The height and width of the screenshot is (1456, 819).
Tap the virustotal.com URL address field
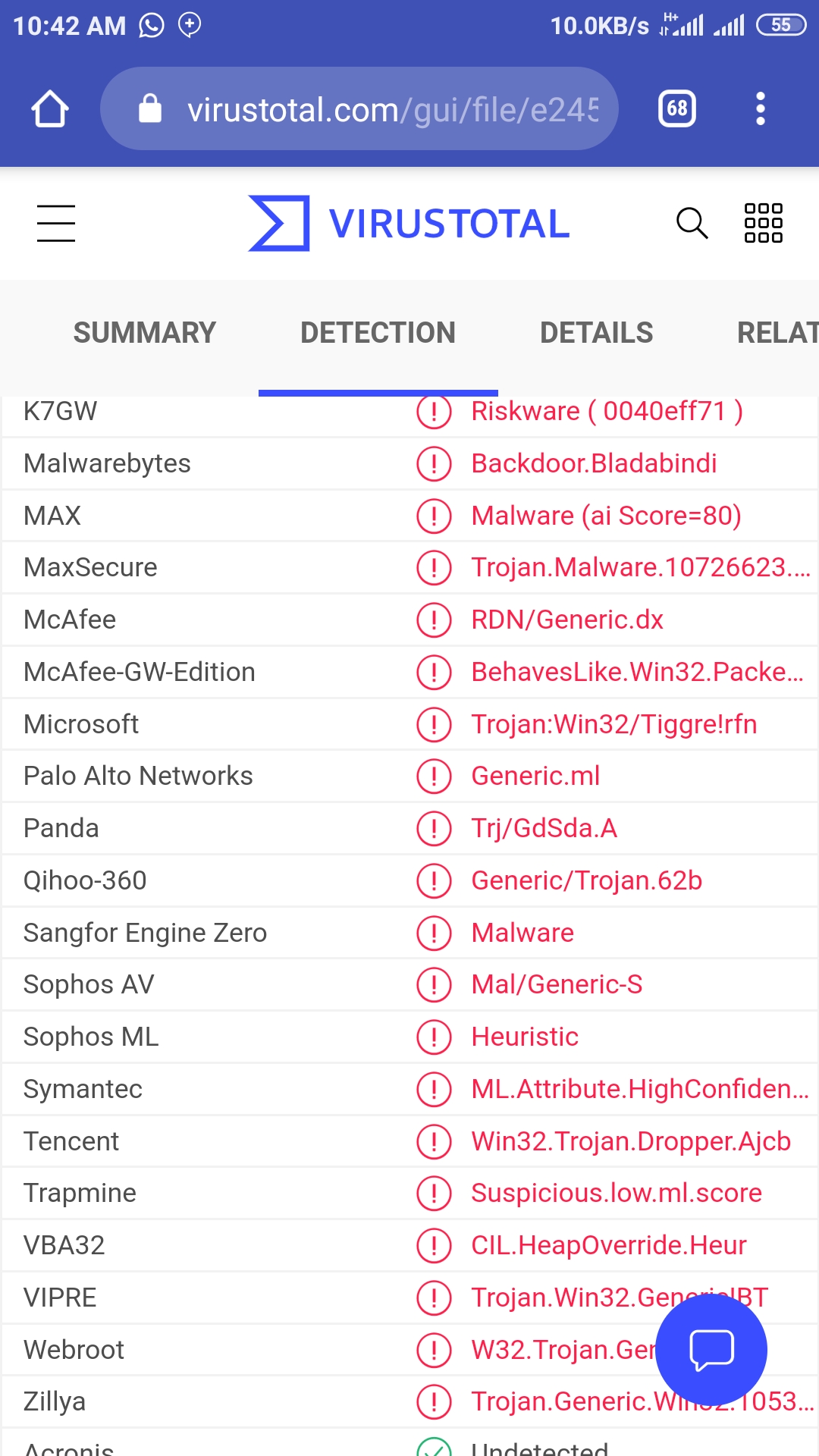click(391, 110)
